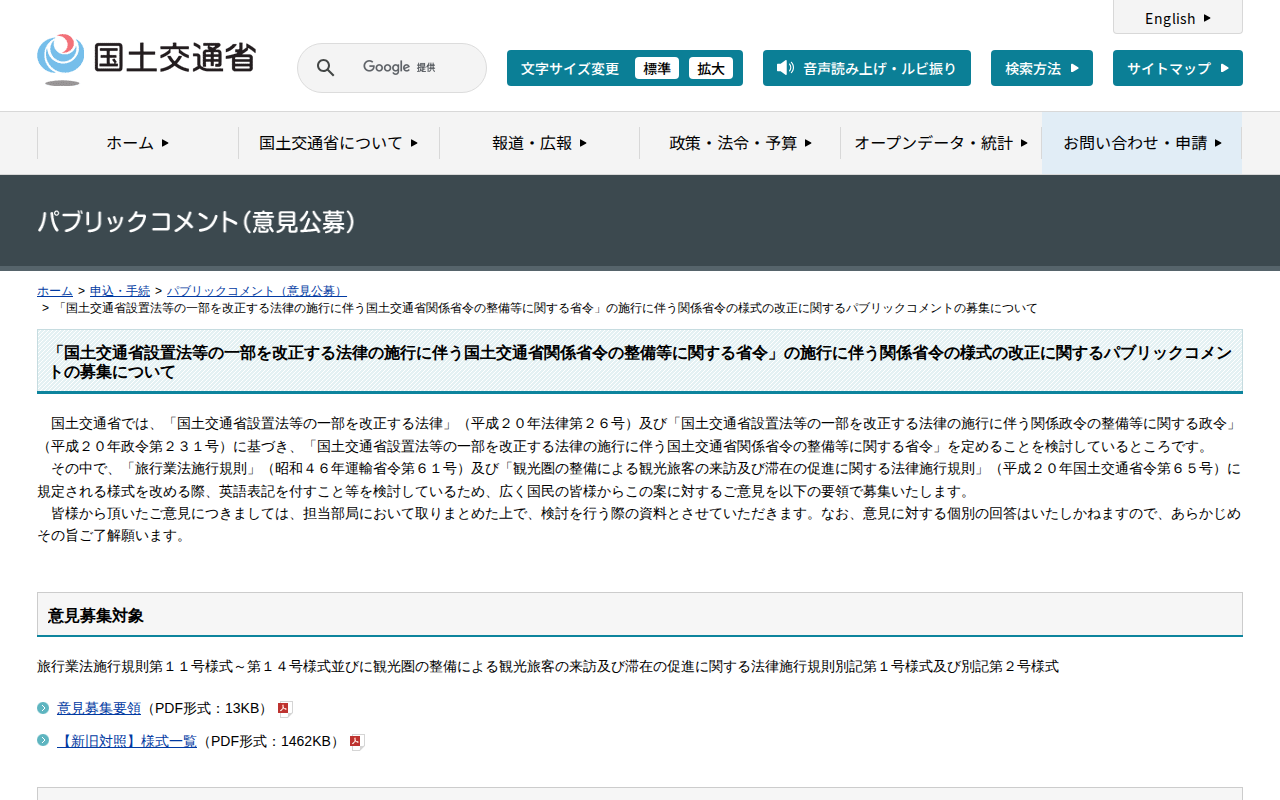Open 報道・広報 menu

pyautogui.click(x=540, y=143)
